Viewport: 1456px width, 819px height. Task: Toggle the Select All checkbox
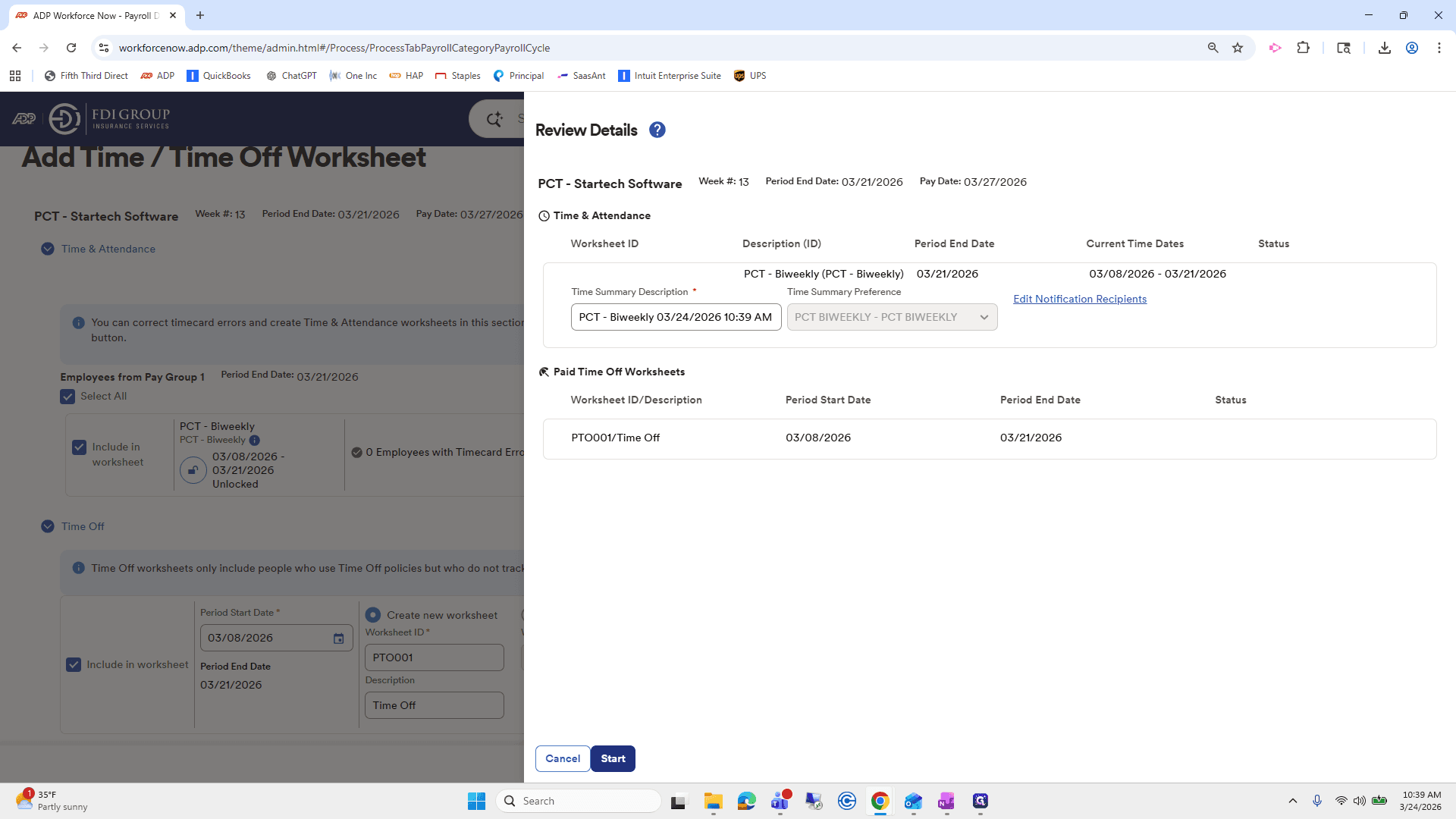[x=67, y=397]
